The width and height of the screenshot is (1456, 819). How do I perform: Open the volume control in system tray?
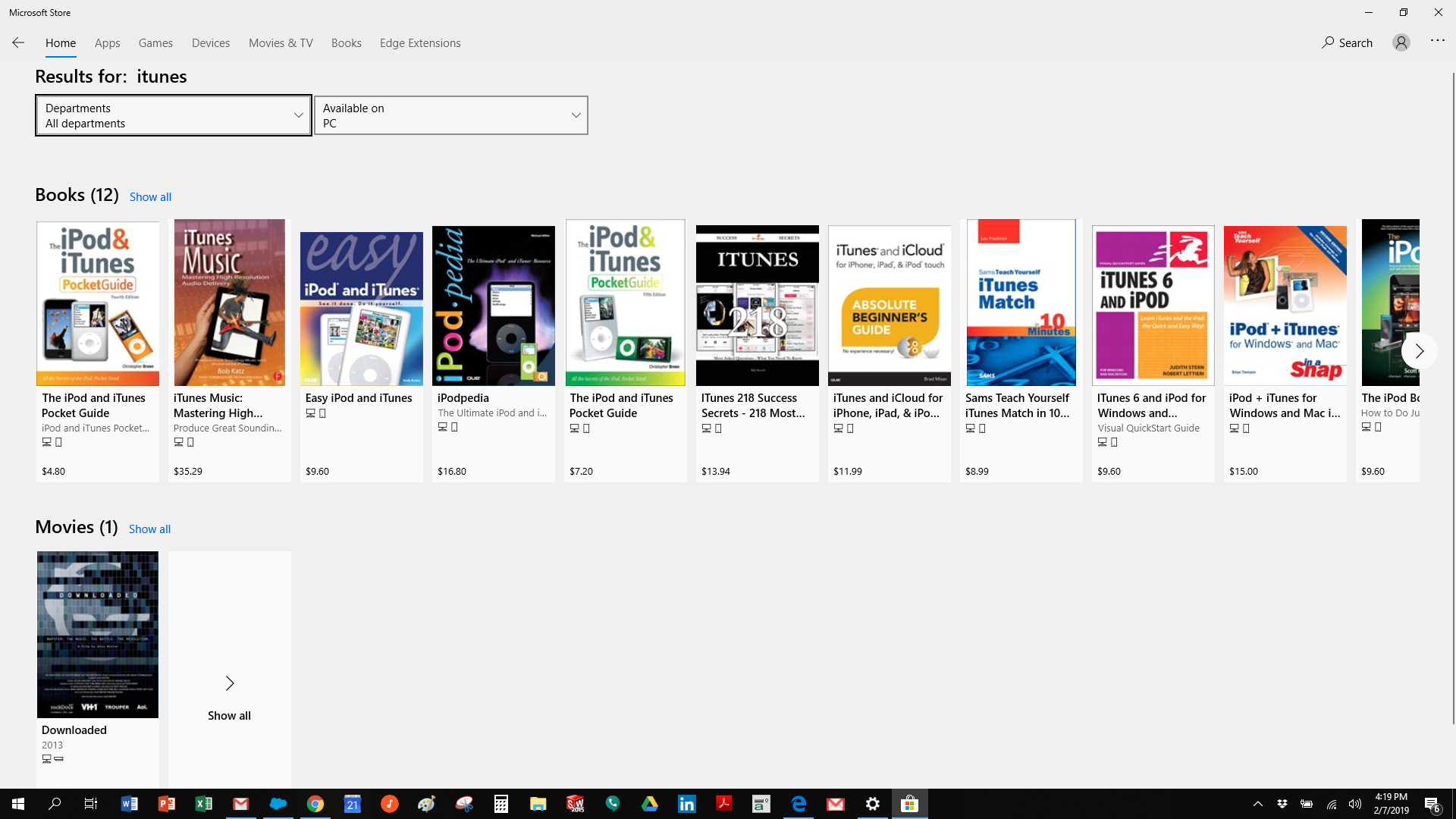point(1355,804)
